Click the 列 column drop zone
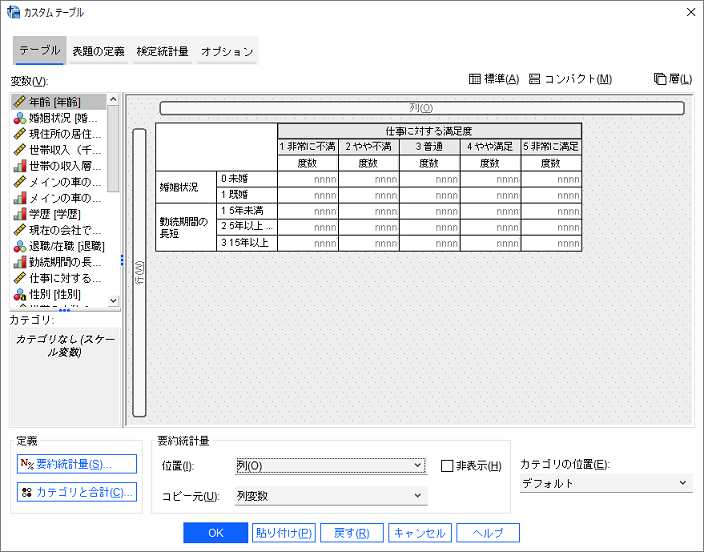The width and height of the screenshot is (704, 552). [421, 108]
